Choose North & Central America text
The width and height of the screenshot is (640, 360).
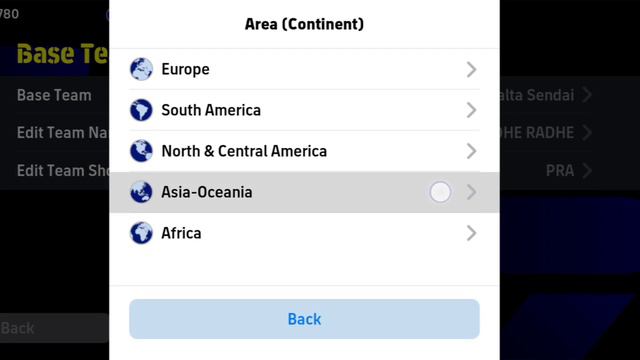pos(244,151)
